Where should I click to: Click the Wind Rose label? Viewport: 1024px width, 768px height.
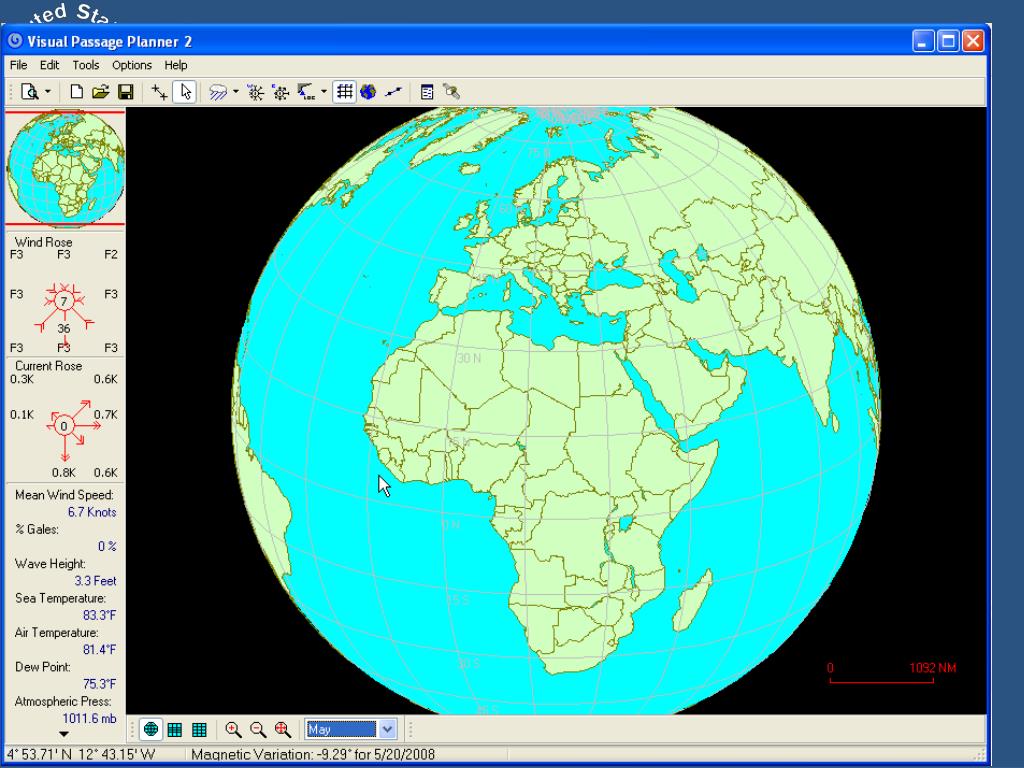coord(44,242)
